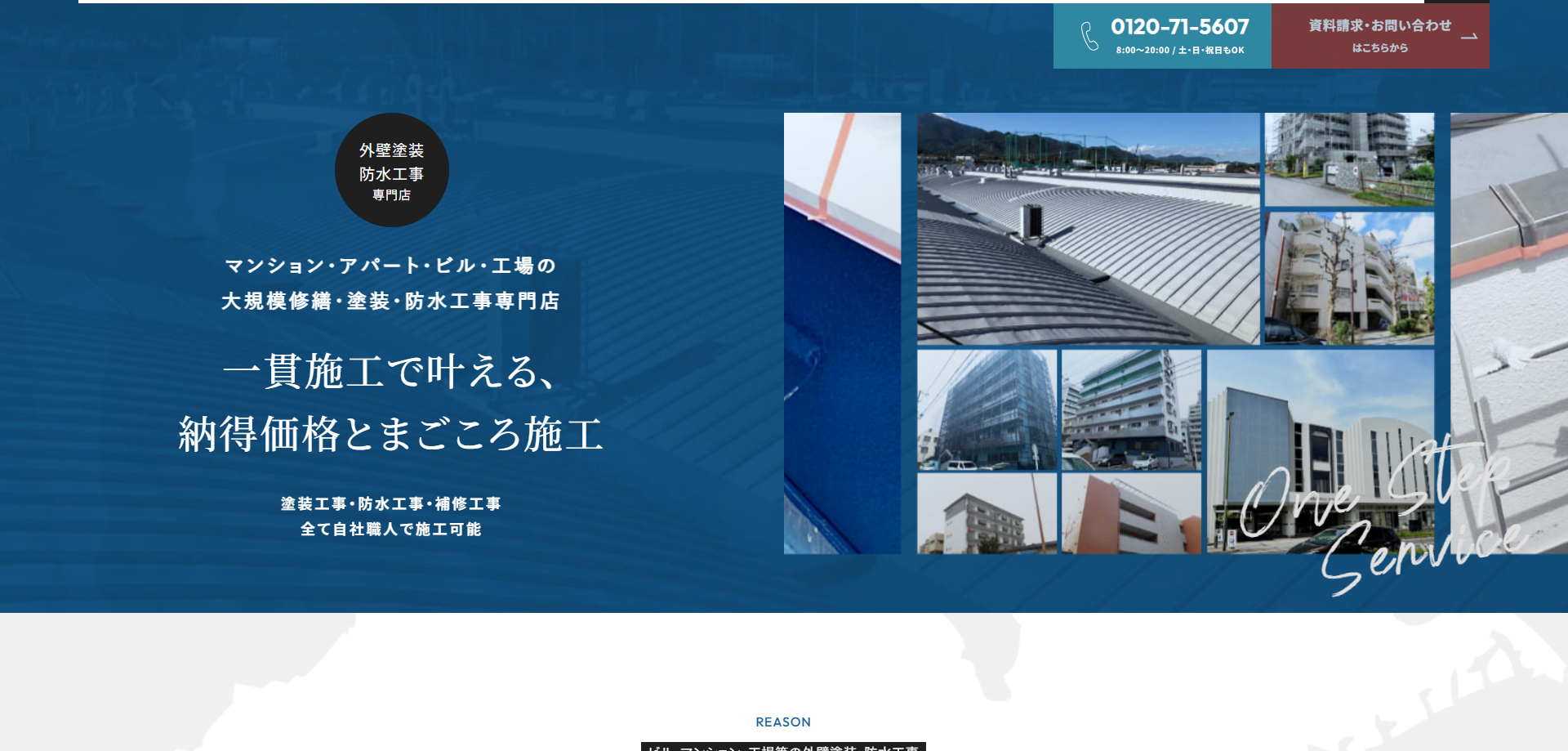Click the black banner below REASON
The width and height of the screenshot is (1568, 751).
click(782, 747)
